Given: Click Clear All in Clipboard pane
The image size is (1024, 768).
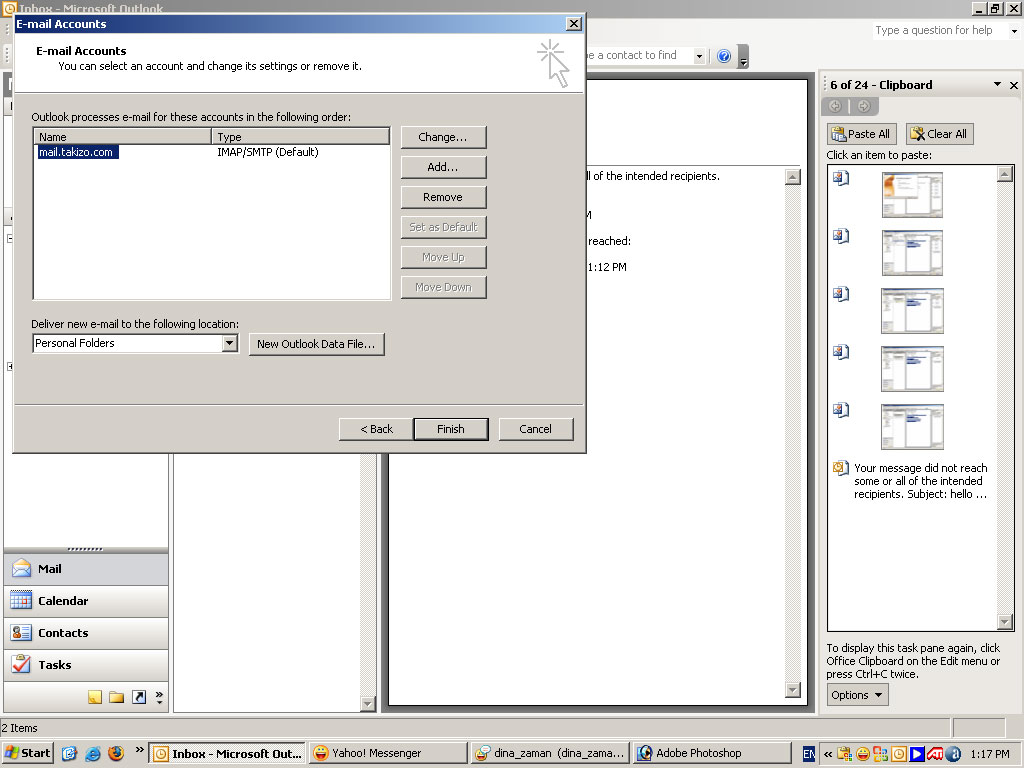Looking at the screenshot, I should tap(940, 134).
